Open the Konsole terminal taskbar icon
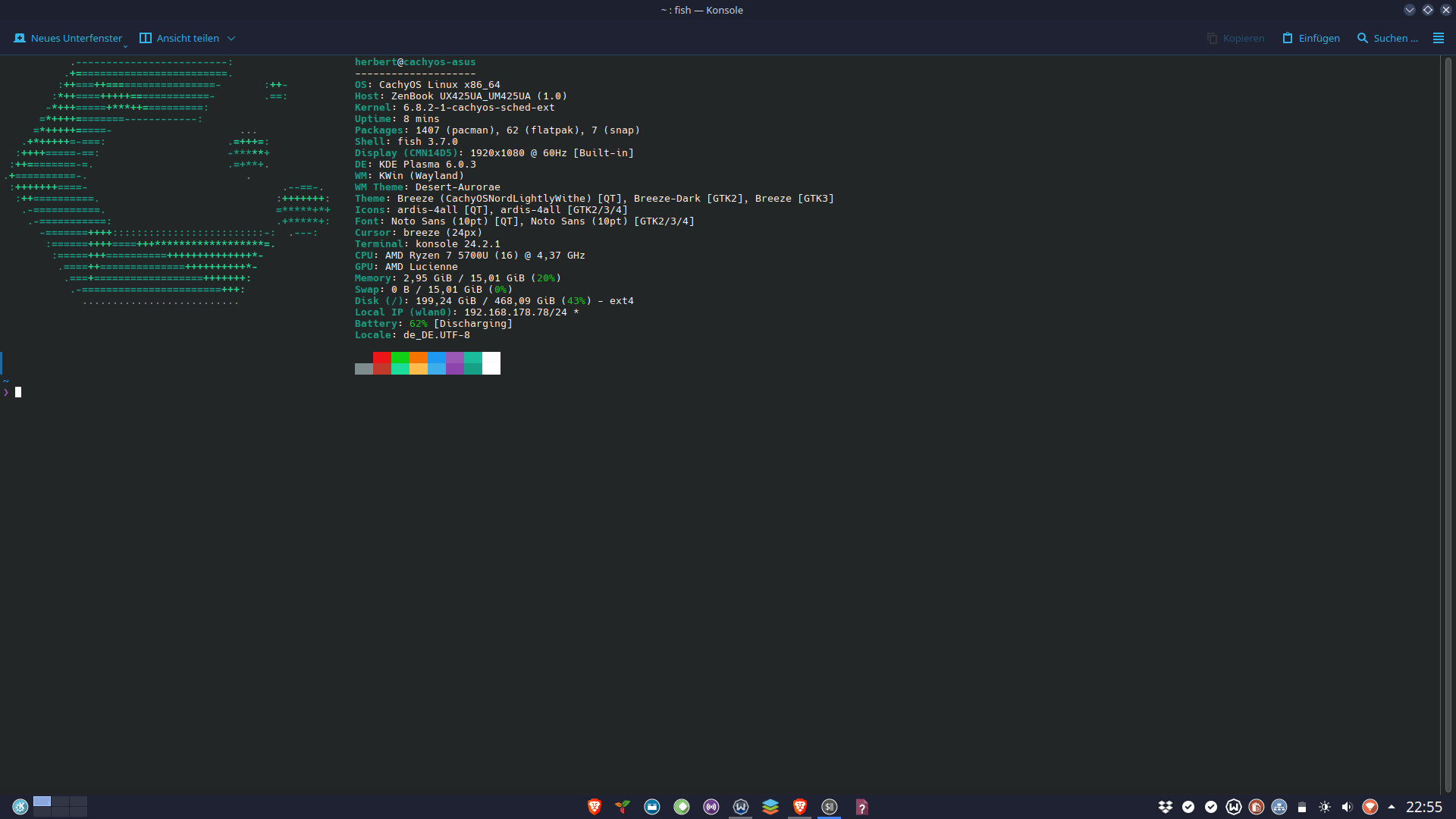This screenshot has width=1456, height=819. click(829, 807)
